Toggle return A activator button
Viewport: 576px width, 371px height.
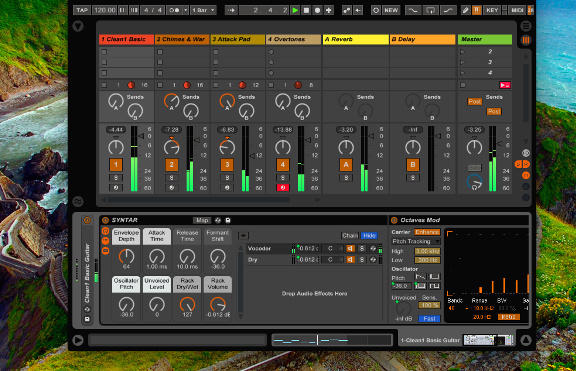346,165
